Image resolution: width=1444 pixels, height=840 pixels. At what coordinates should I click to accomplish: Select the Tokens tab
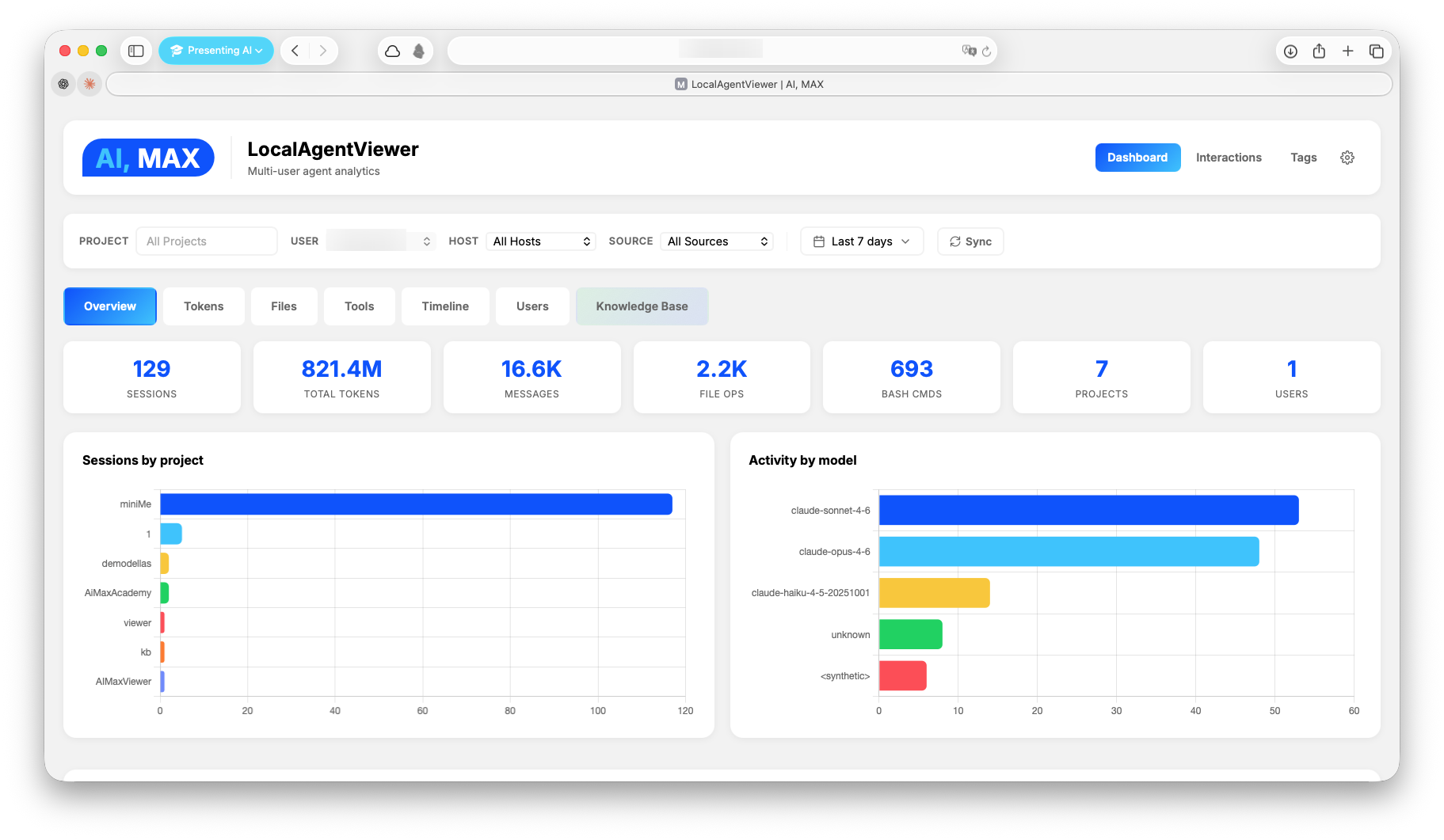(204, 306)
